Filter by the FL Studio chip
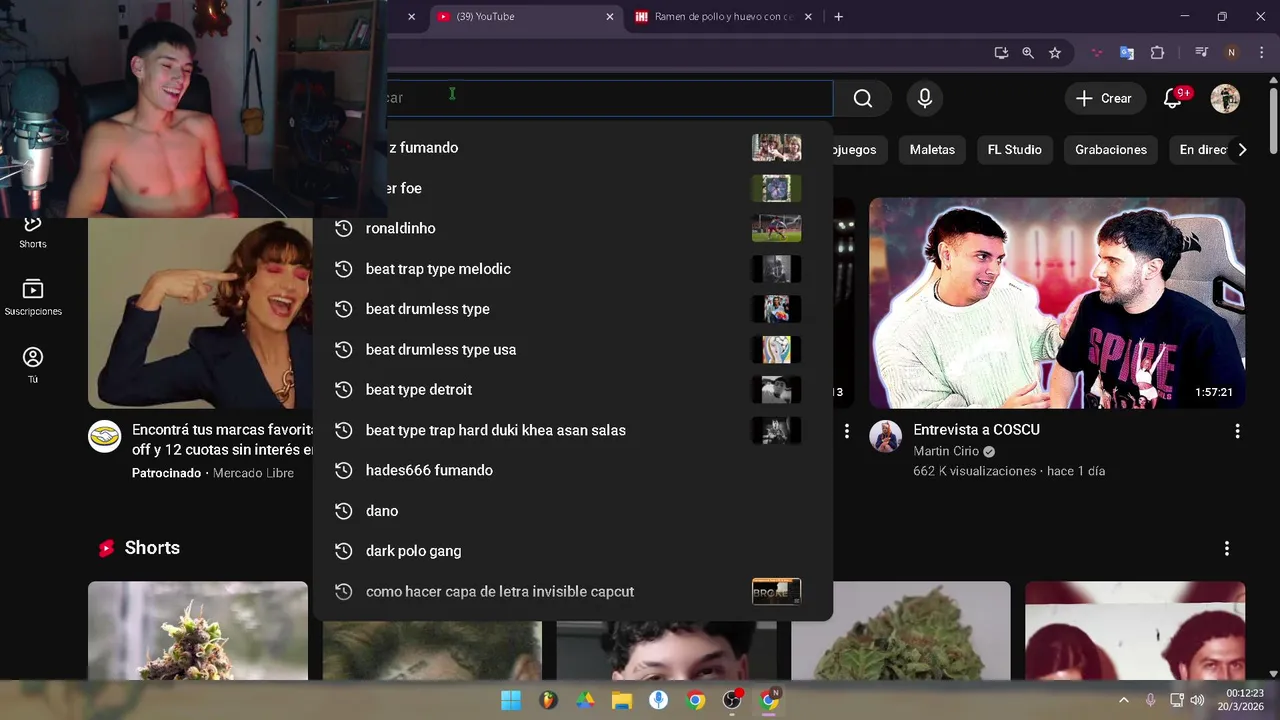This screenshot has width=1280, height=720. click(x=1014, y=149)
